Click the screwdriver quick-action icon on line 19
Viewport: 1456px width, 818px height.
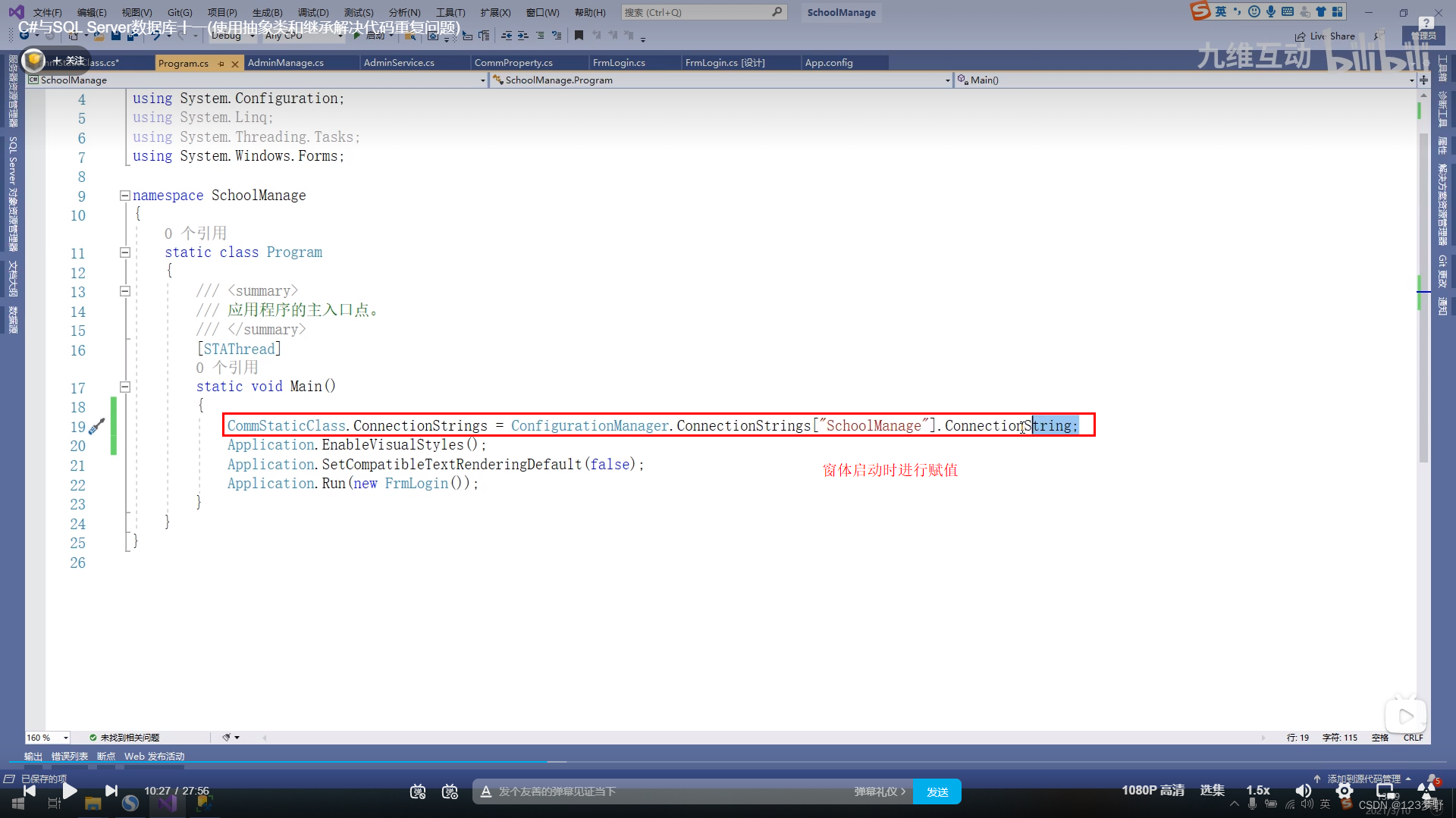[x=97, y=427]
